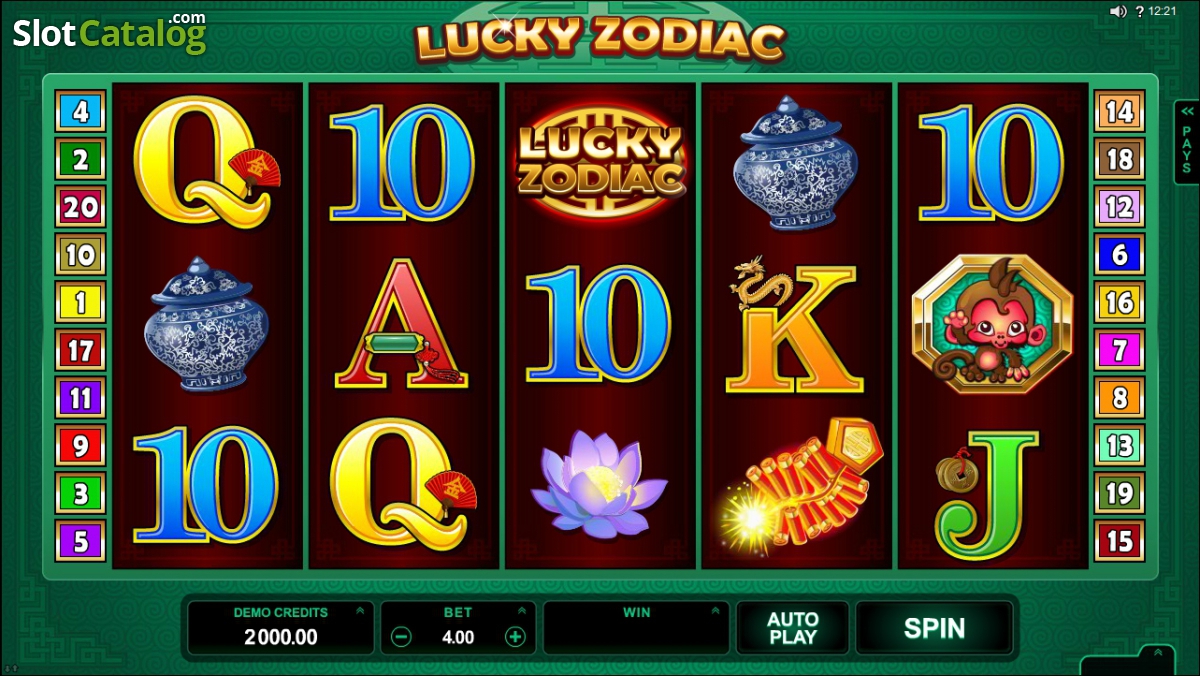
Task: Expand the PAYS side tab
Action: [x=1187, y=142]
